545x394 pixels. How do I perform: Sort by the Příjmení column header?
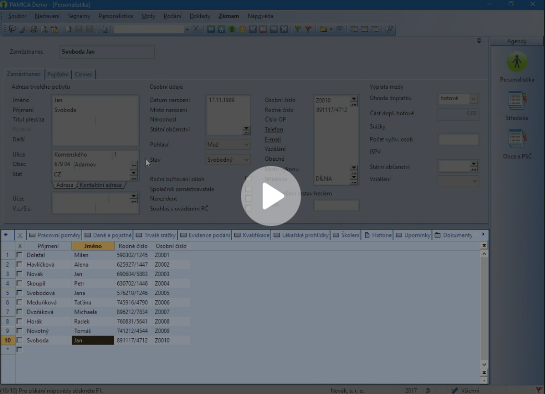[x=48, y=246]
